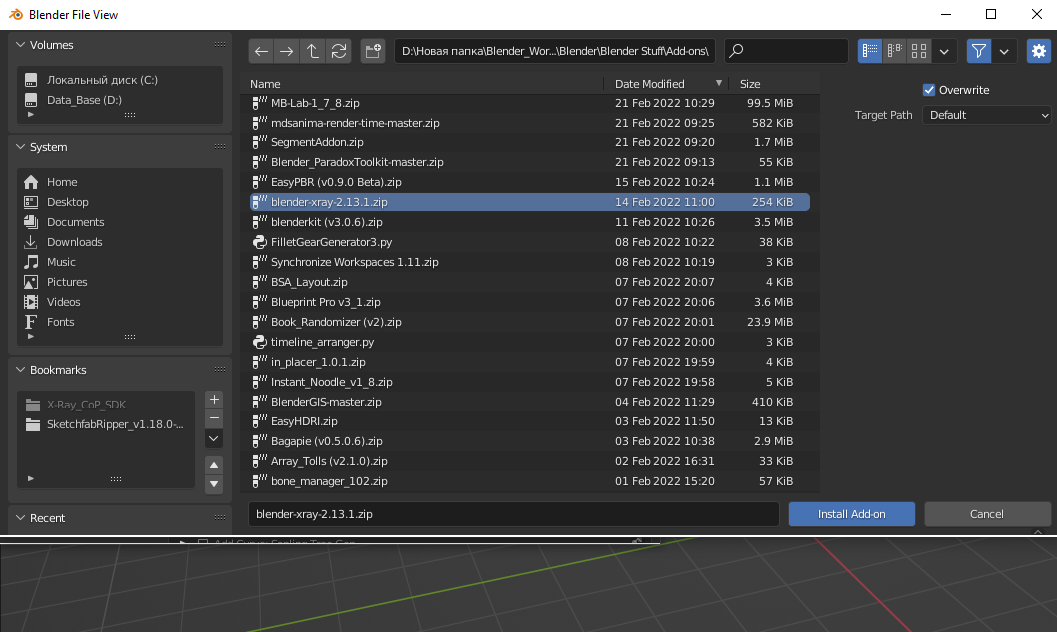This screenshot has height=632, width=1057.
Task: Toggle the options region gear icon
Action: pyautogui.click(x=1039, y=51)
